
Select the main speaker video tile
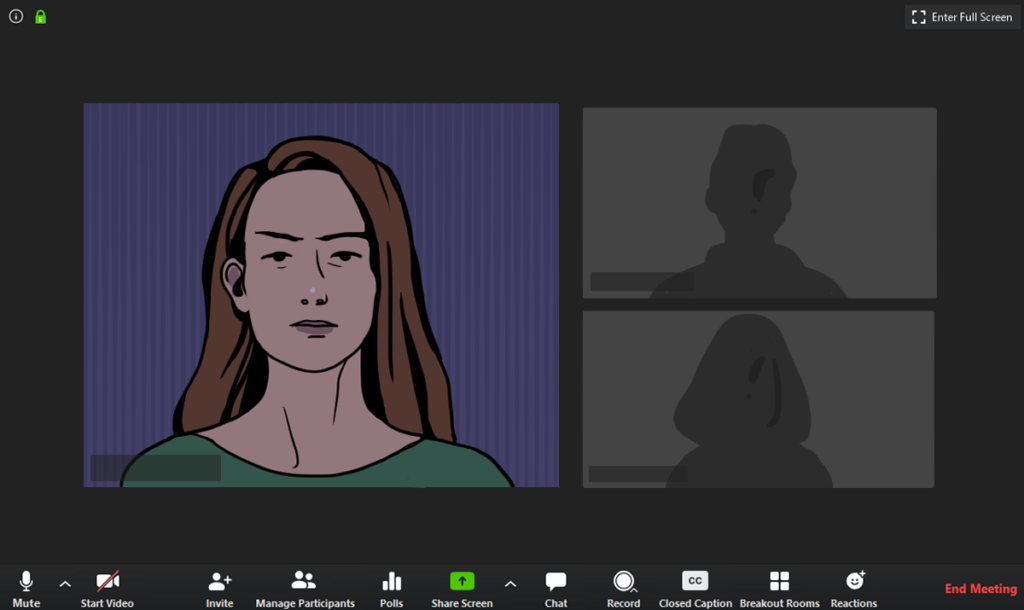click(321, 295)
